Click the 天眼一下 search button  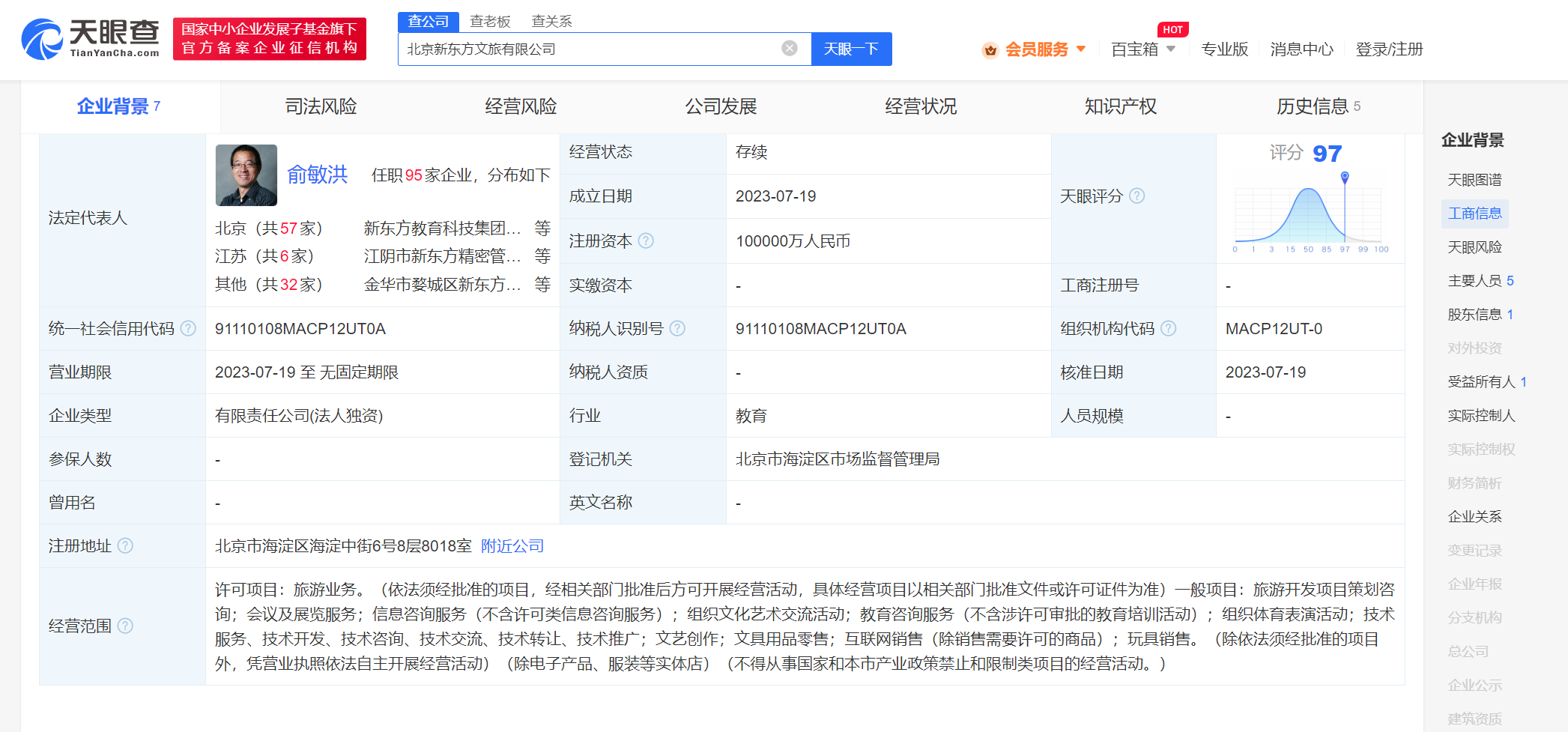coord(851,49)
